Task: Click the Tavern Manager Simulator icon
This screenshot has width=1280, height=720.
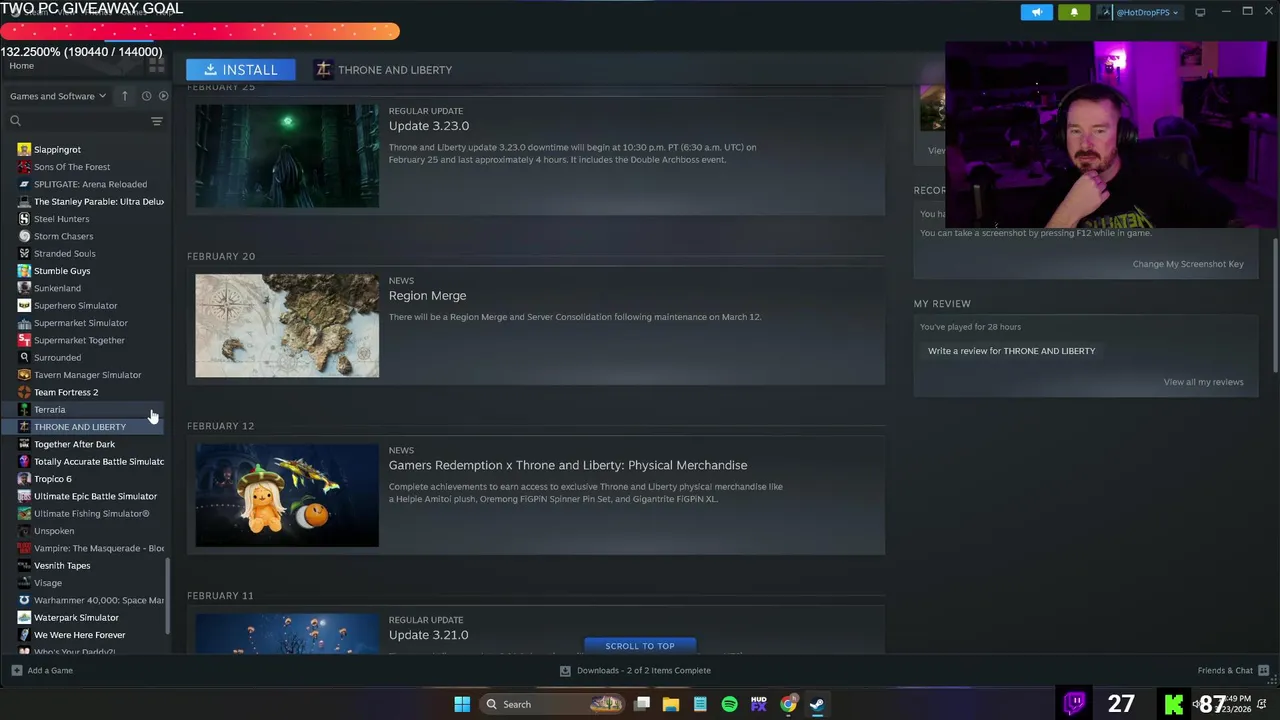Action: (x=24, y=375)
